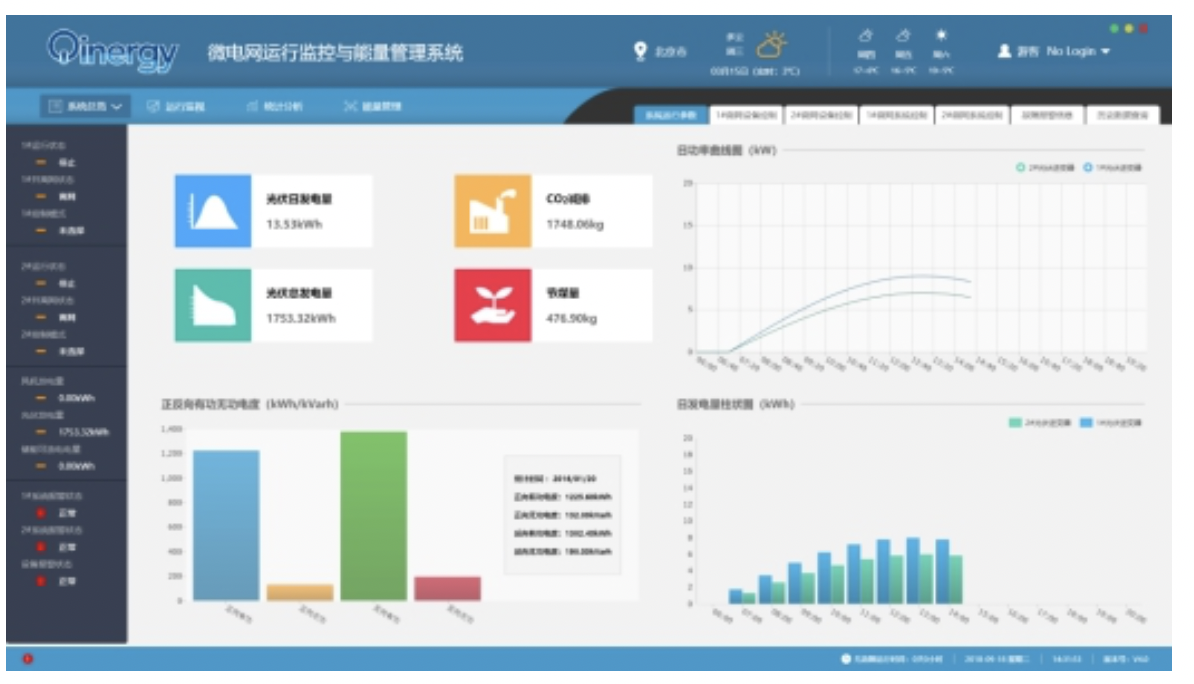Switch to the first 2# microgrid control tab
Image resolution: width=1194 pixels, height=684 pixels.
pyautogui.click(x=821, y=115)
